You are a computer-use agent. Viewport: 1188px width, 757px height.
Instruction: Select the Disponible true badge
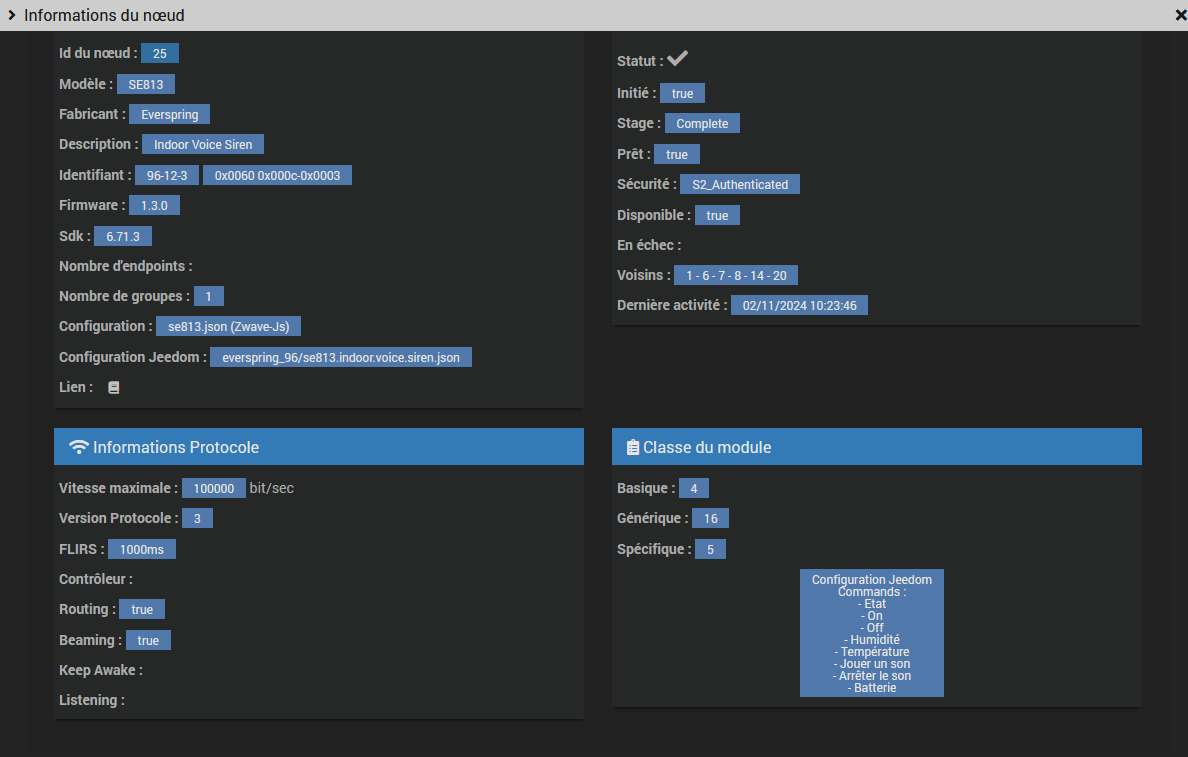coord(717,215)
